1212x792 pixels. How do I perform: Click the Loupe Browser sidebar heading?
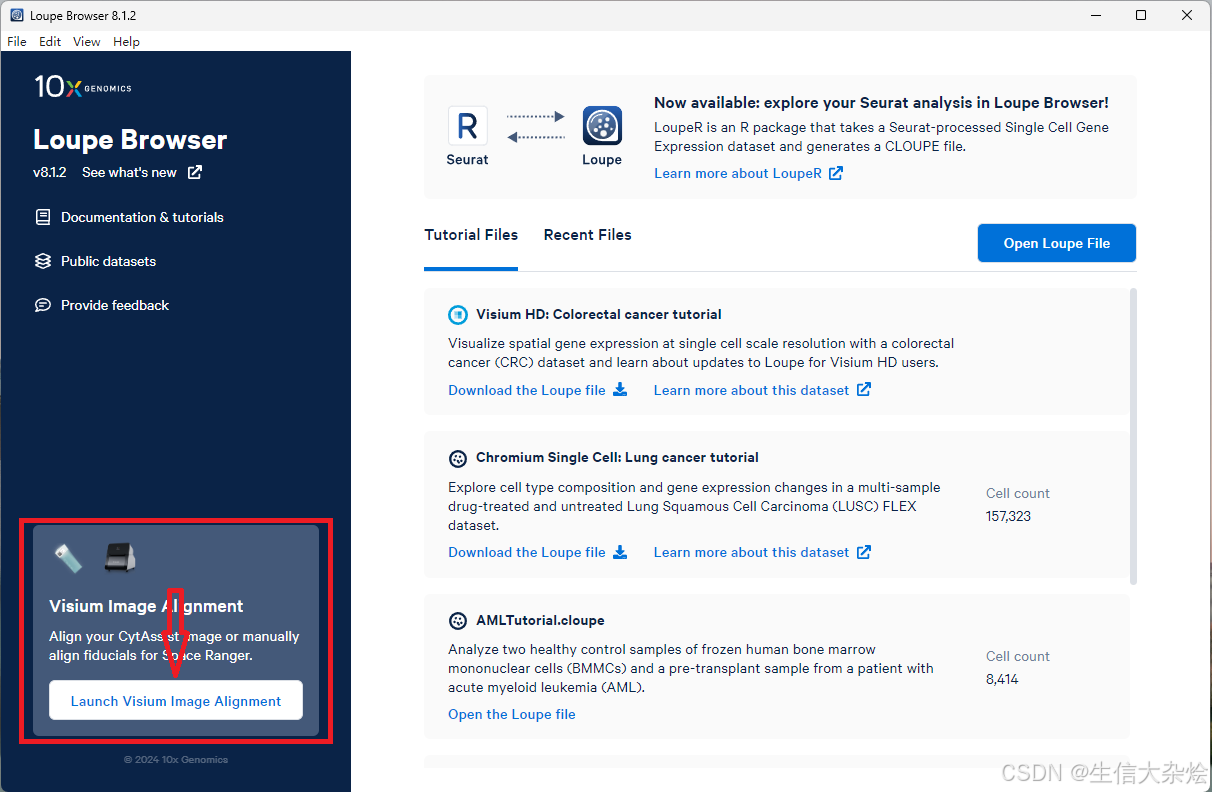pos(130,139)
